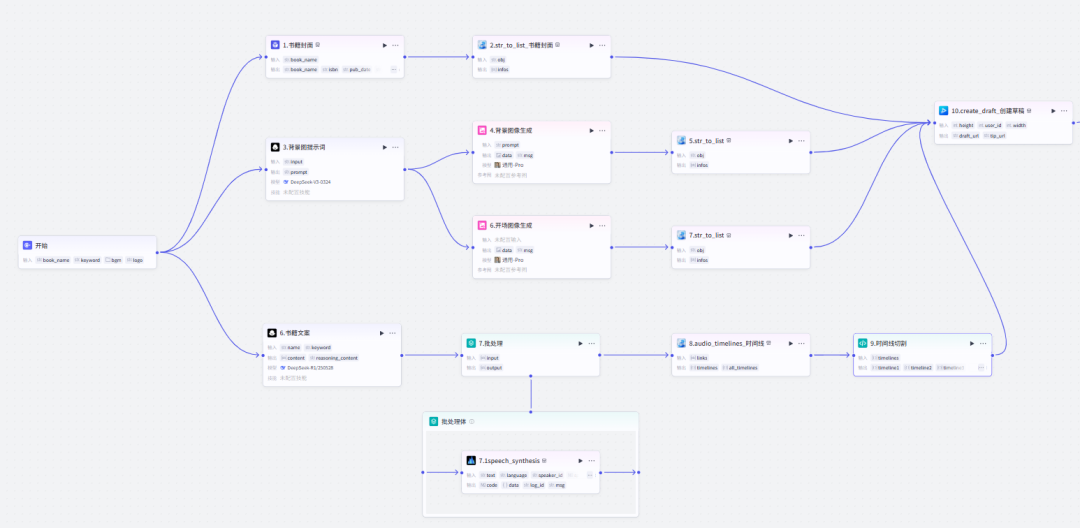Viewport: 1080px width, 528px height.
Task: Click the 1.书籍封面 node icon
Action: tap(275, 45)
